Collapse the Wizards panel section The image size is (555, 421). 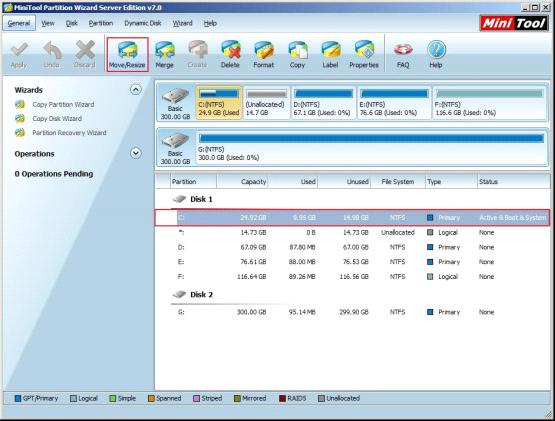pos(136,90)
